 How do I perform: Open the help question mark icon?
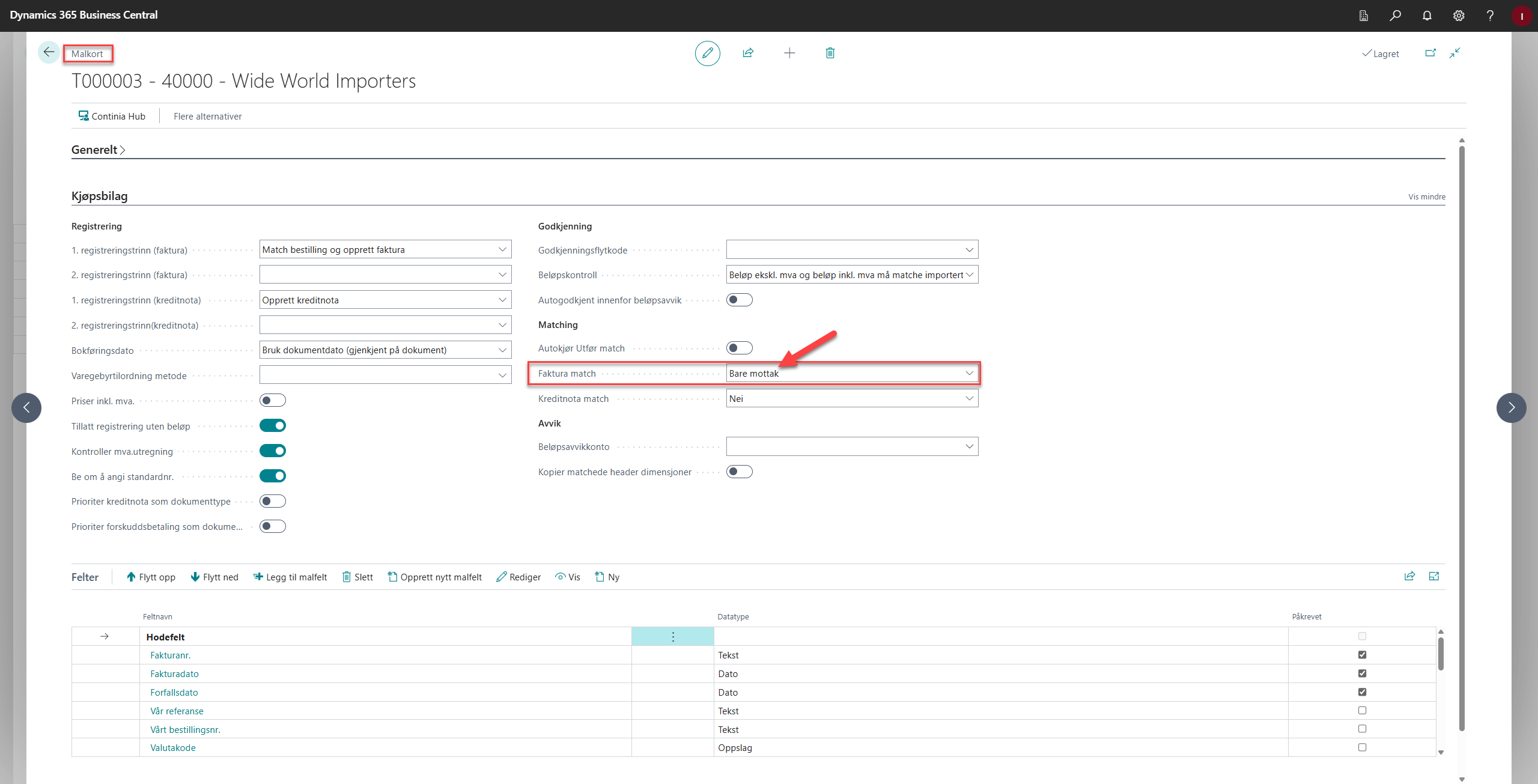click(x=1490, y=16)
